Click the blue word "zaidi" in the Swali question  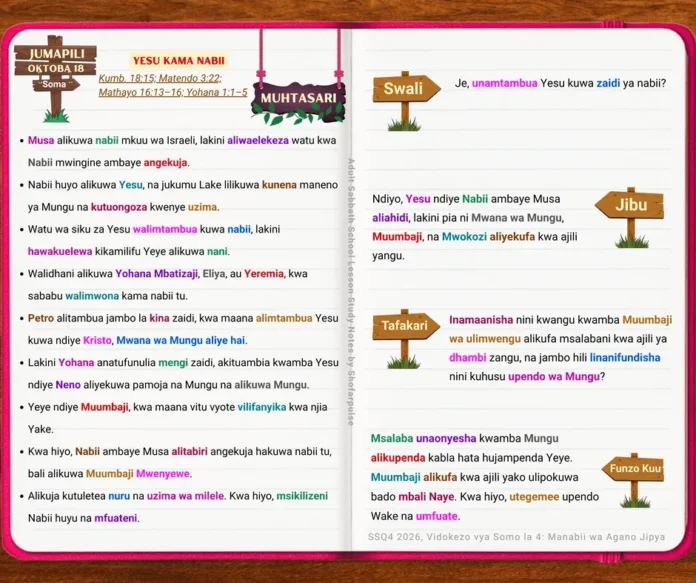[608, 83]
